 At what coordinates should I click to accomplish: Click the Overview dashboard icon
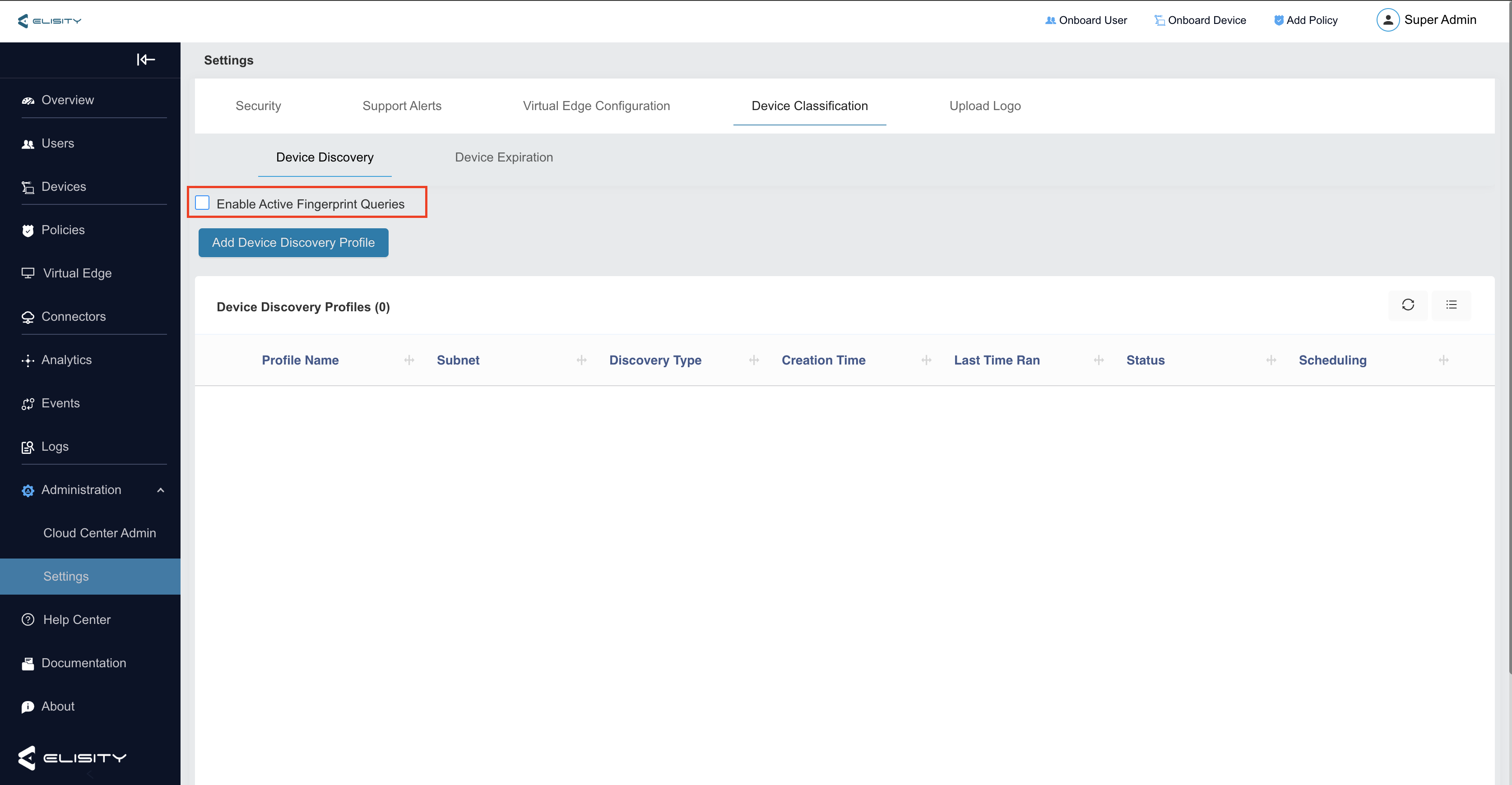[x=28, y=100]
